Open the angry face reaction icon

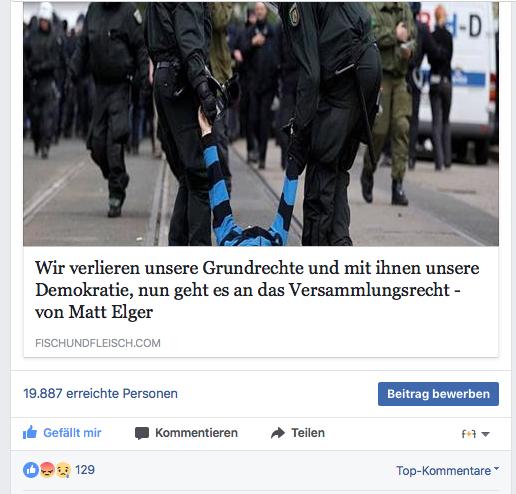(47, 470)
